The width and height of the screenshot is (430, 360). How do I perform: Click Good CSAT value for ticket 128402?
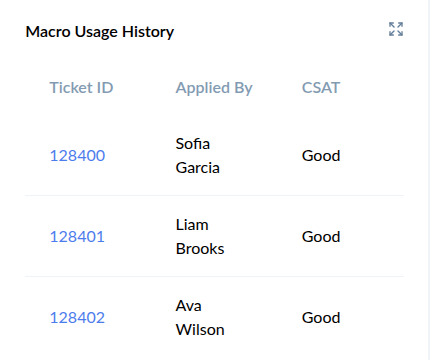321,318
